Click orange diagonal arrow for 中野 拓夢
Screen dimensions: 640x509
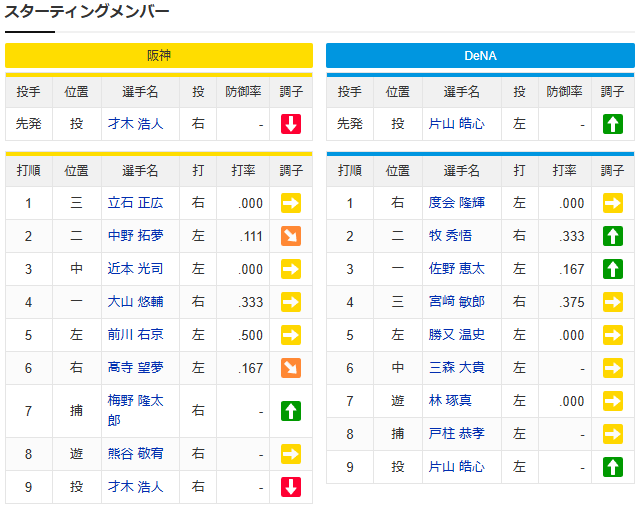(291, 236)
